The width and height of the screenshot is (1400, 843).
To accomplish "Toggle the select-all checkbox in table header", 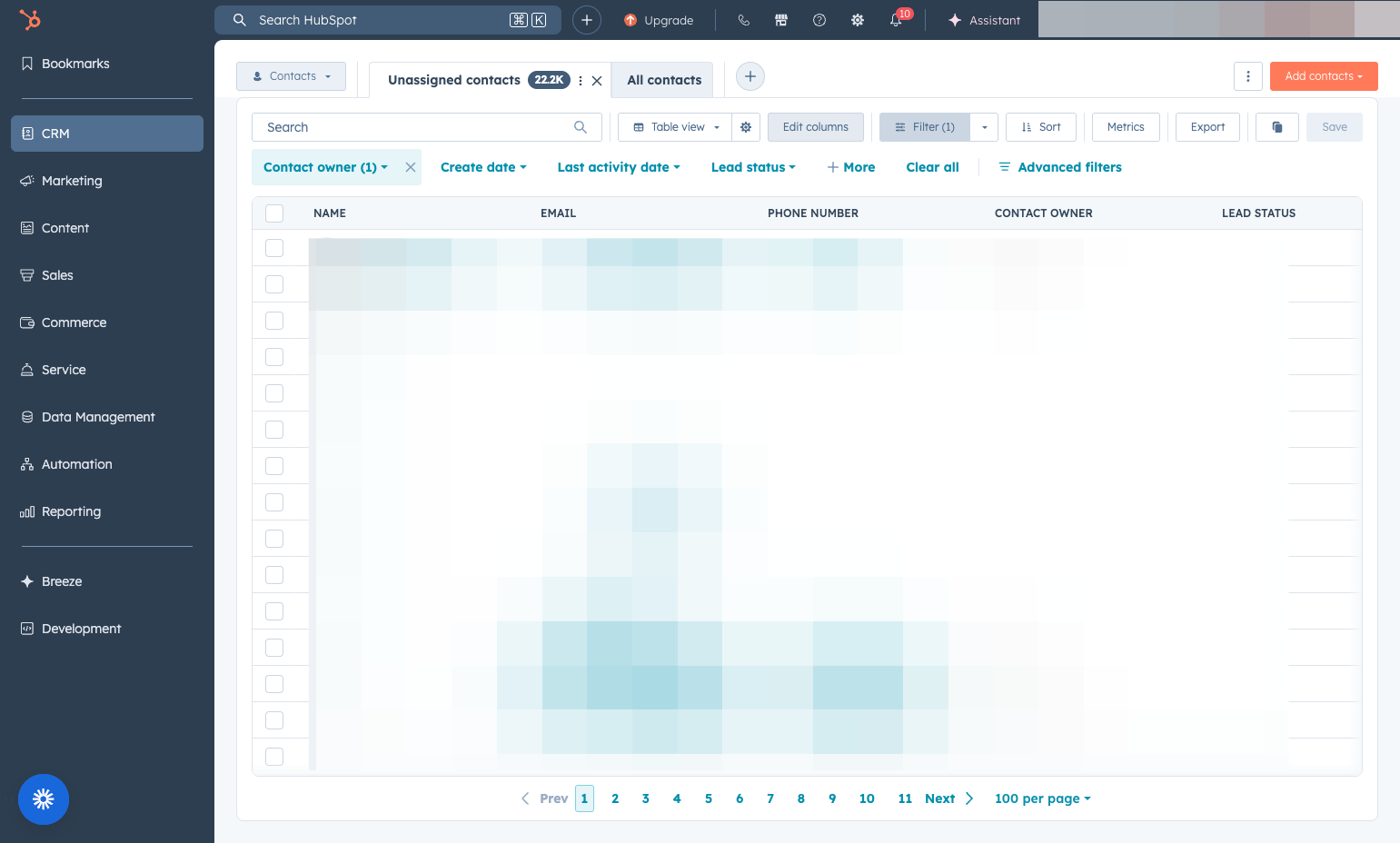I will coord(274,213).
